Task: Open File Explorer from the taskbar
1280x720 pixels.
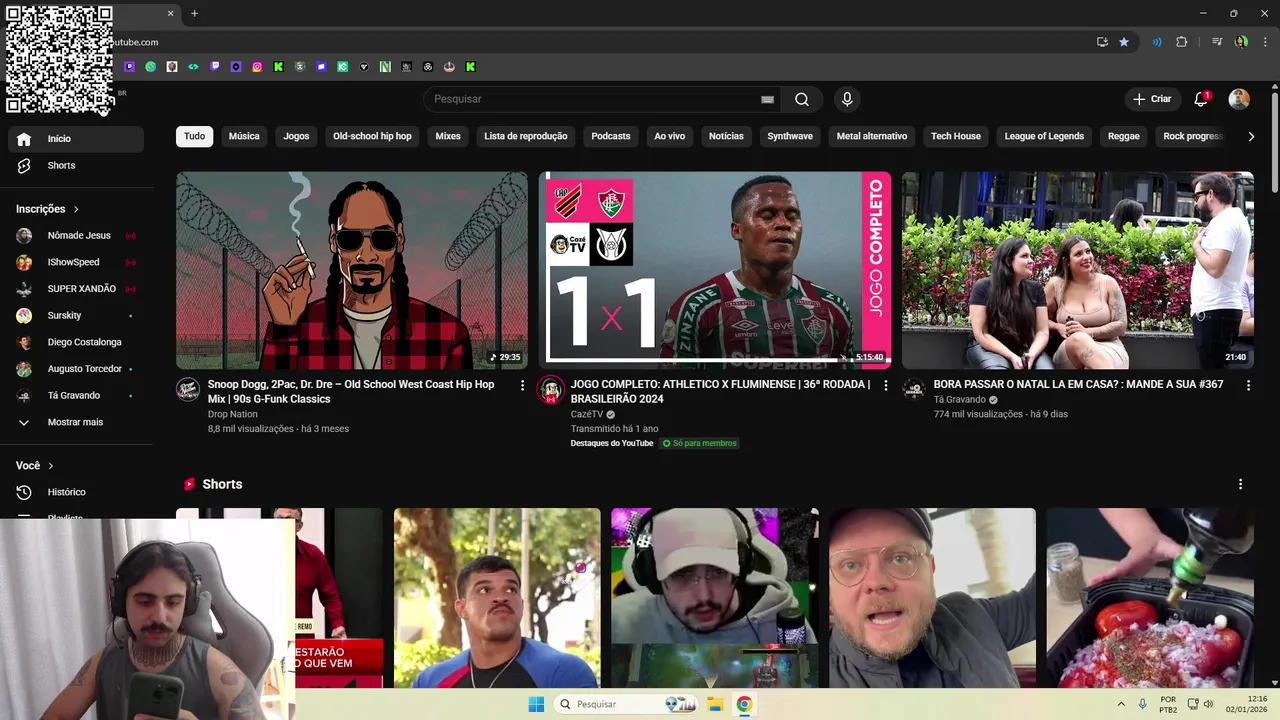Action: point(715,704)
